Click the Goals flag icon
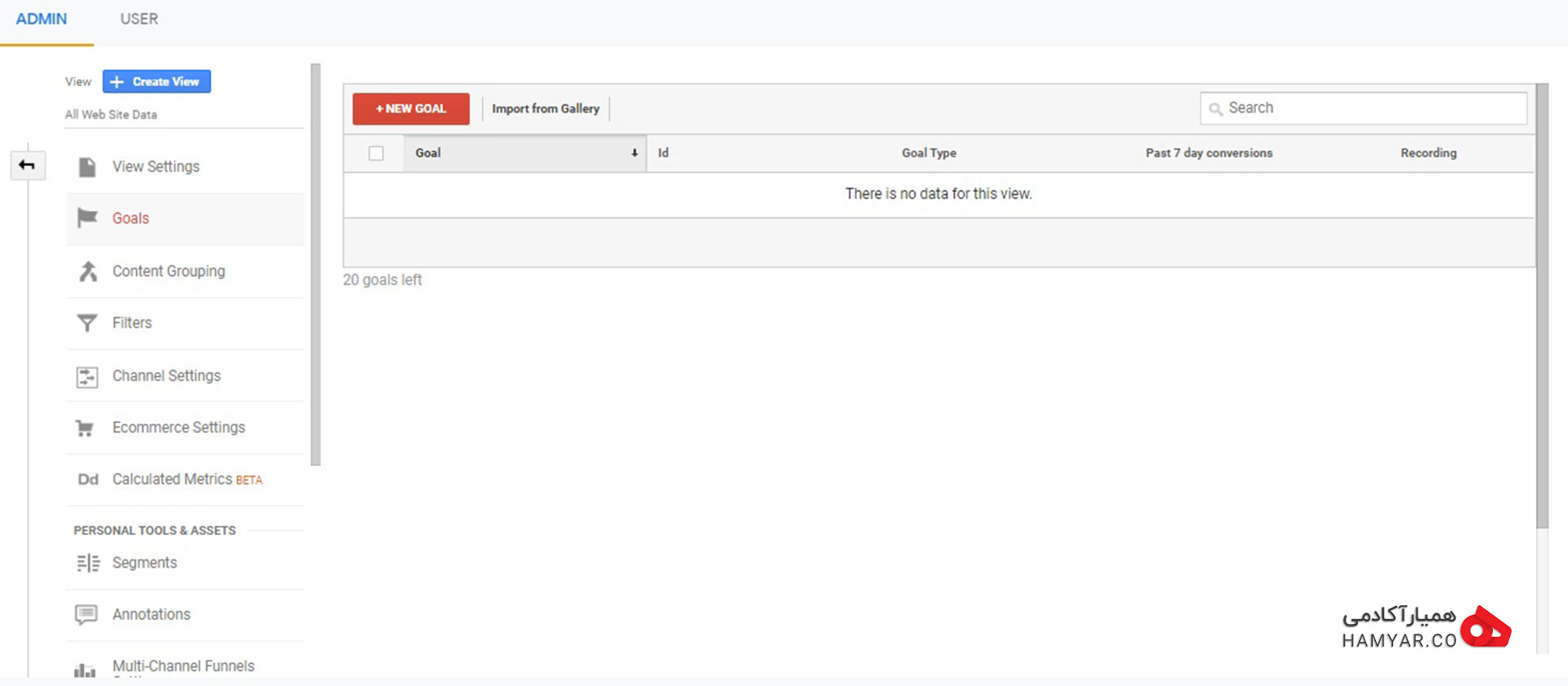Image resolution: width=1568 pixels, height=686 pixels. 87,218
